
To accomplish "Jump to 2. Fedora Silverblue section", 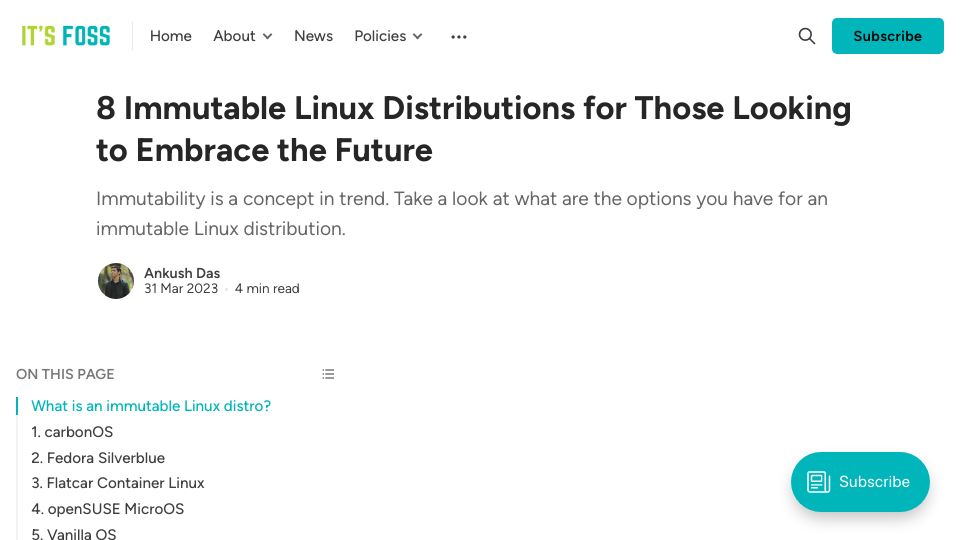I will [98, 458].
